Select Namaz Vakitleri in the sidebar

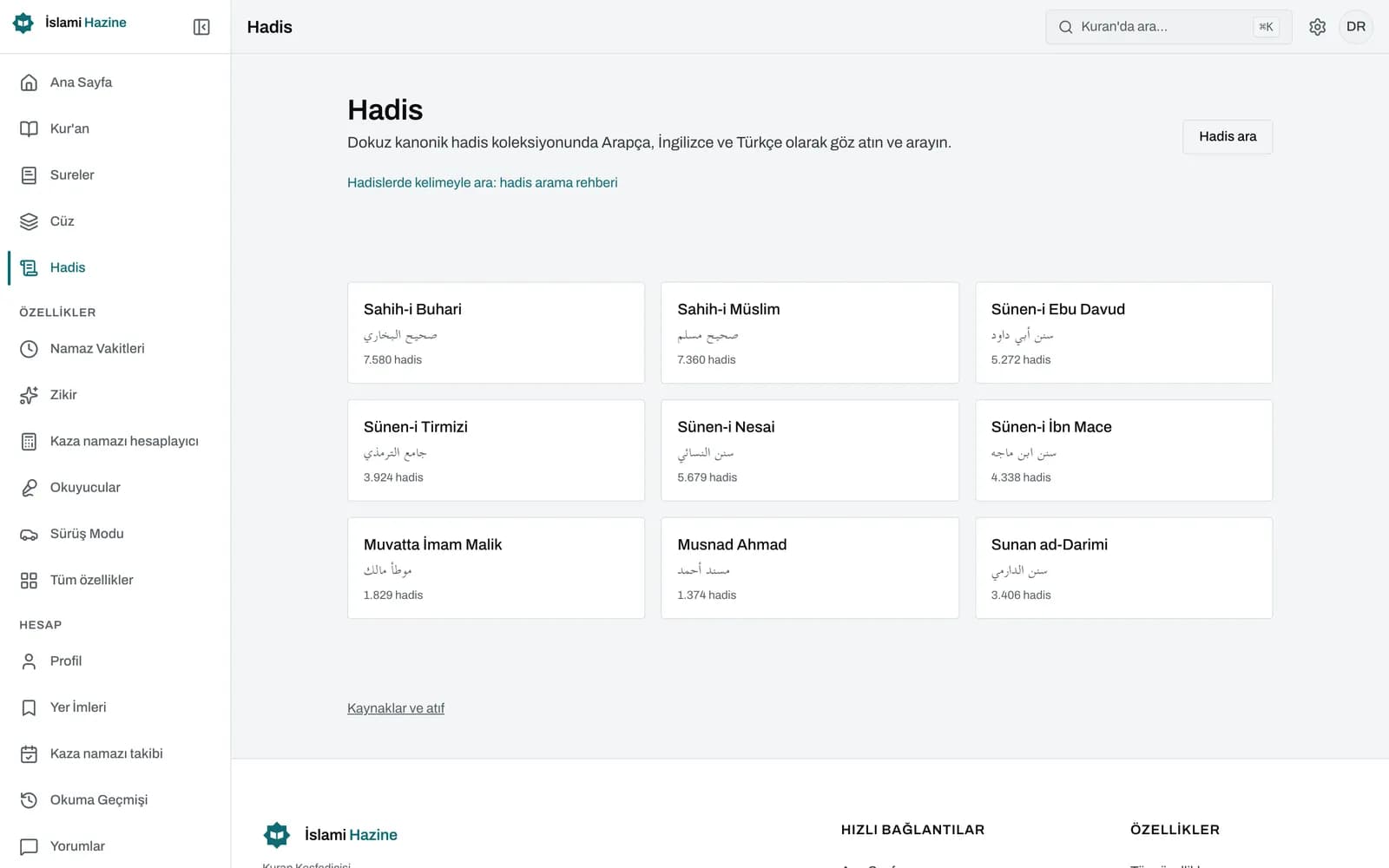click(115, 349)
